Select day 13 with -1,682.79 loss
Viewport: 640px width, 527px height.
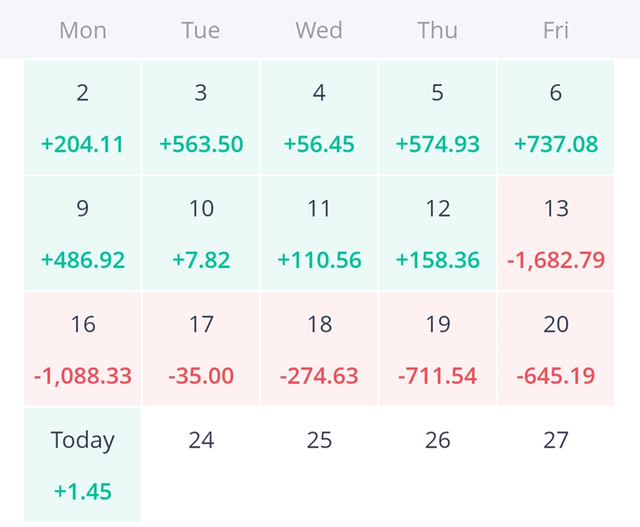click(x=556, y=234)
